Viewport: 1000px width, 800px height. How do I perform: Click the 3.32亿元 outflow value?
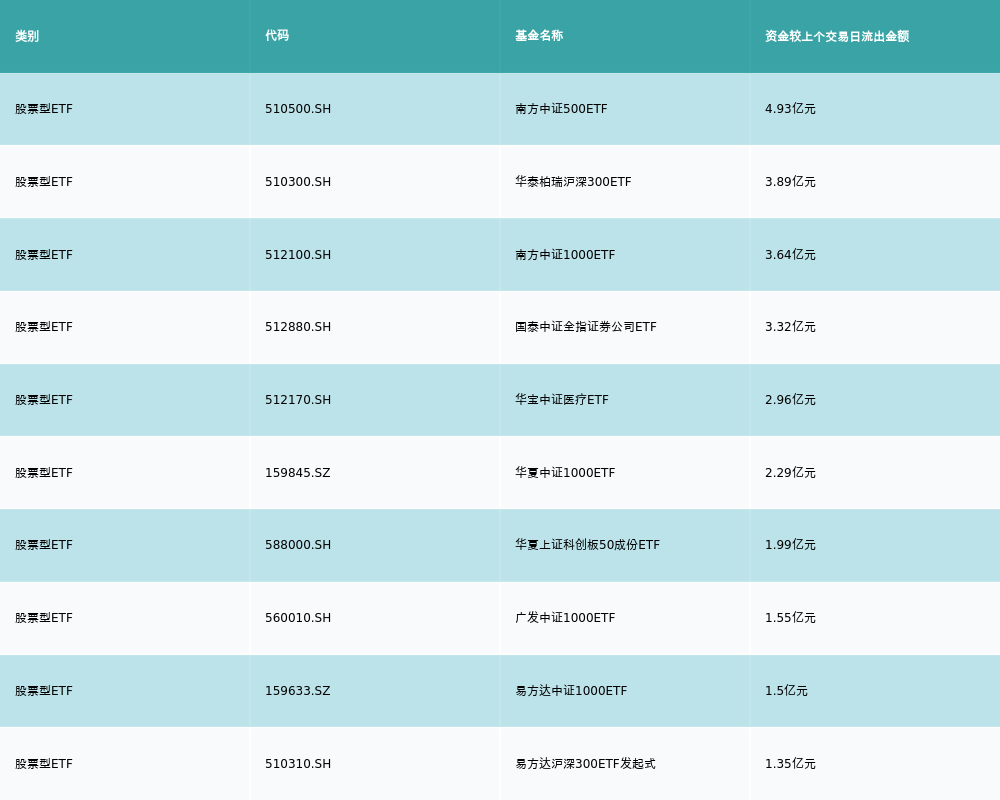click(790, 327)
